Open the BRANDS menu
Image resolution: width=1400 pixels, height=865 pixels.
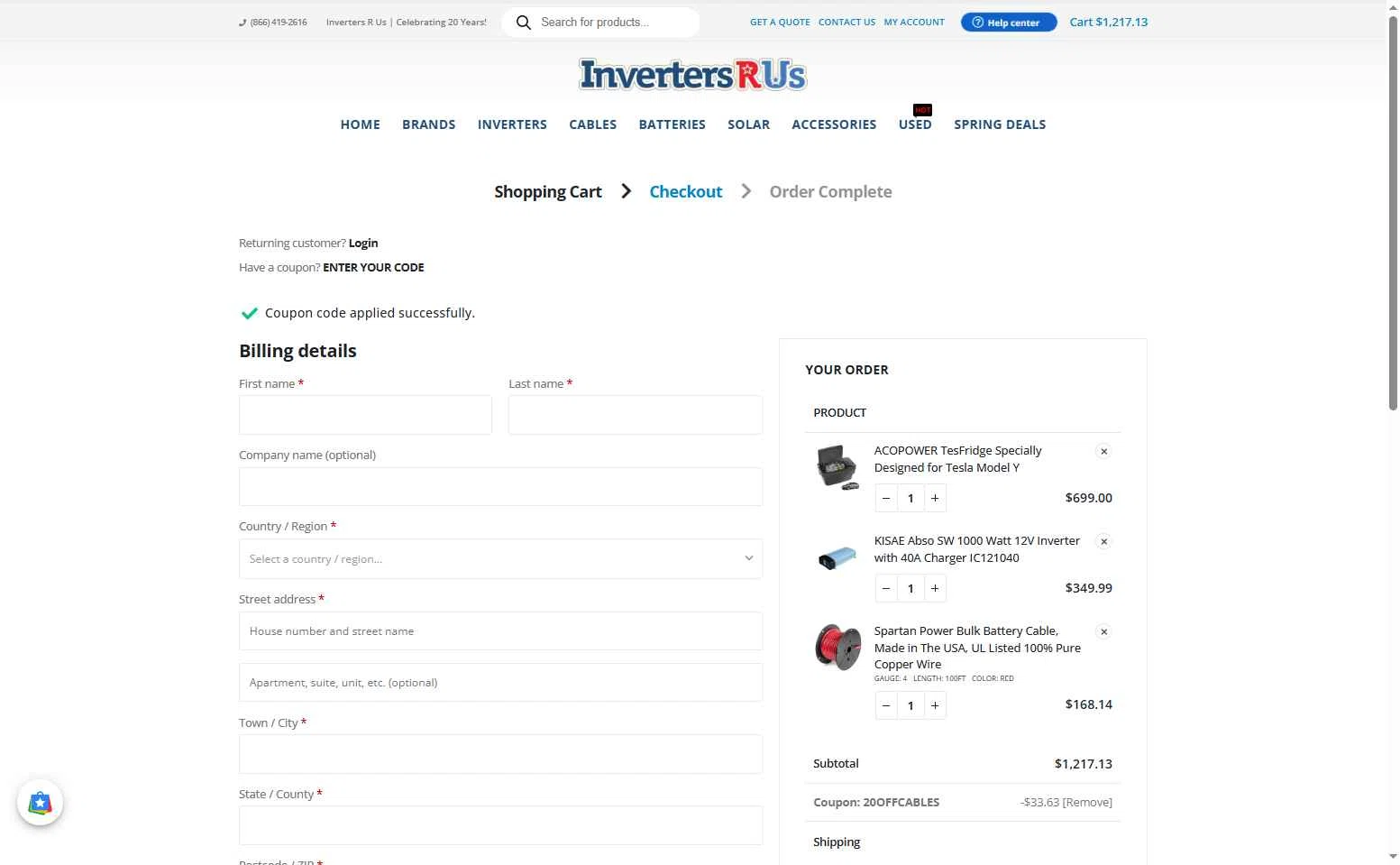[x=428, y=124]
